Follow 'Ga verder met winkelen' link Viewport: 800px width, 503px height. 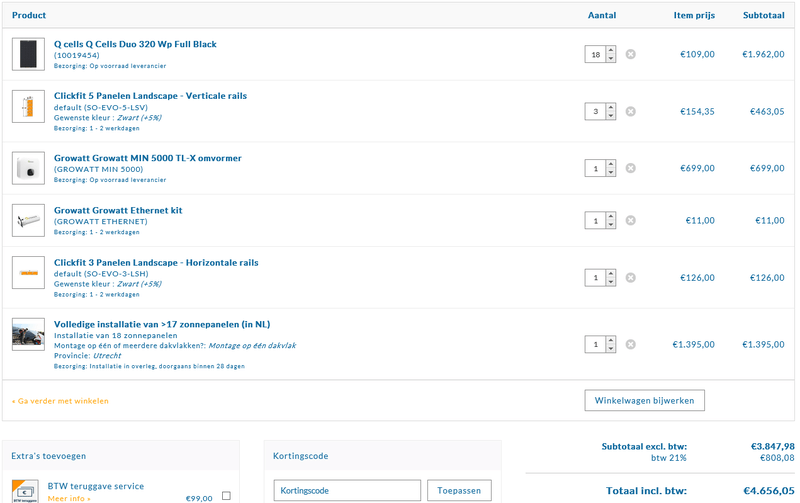tap(60, 401)
